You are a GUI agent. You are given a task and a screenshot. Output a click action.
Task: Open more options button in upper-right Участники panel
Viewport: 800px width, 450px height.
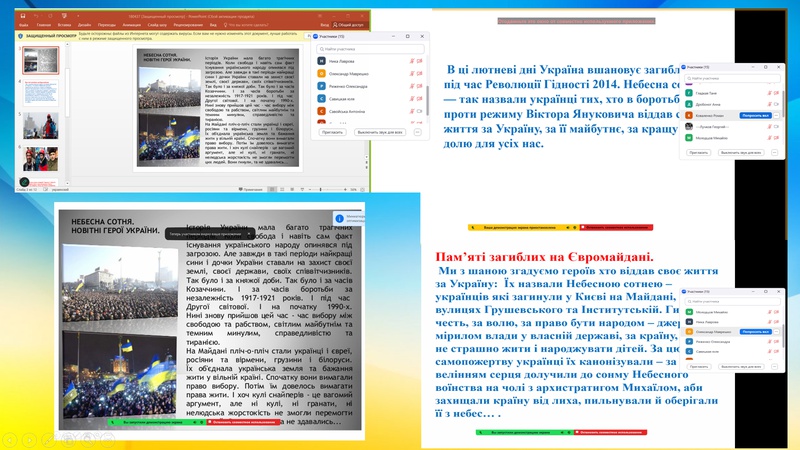(774, 153)
